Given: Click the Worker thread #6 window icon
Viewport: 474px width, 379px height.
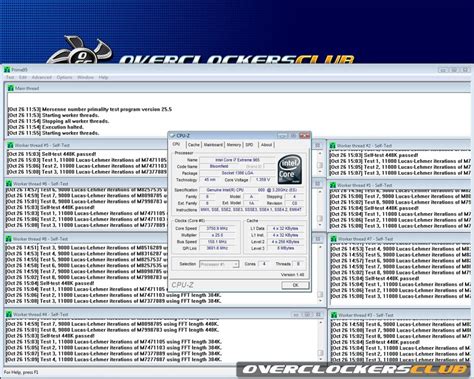Looking at the screenshot, I should coord(9,184).
